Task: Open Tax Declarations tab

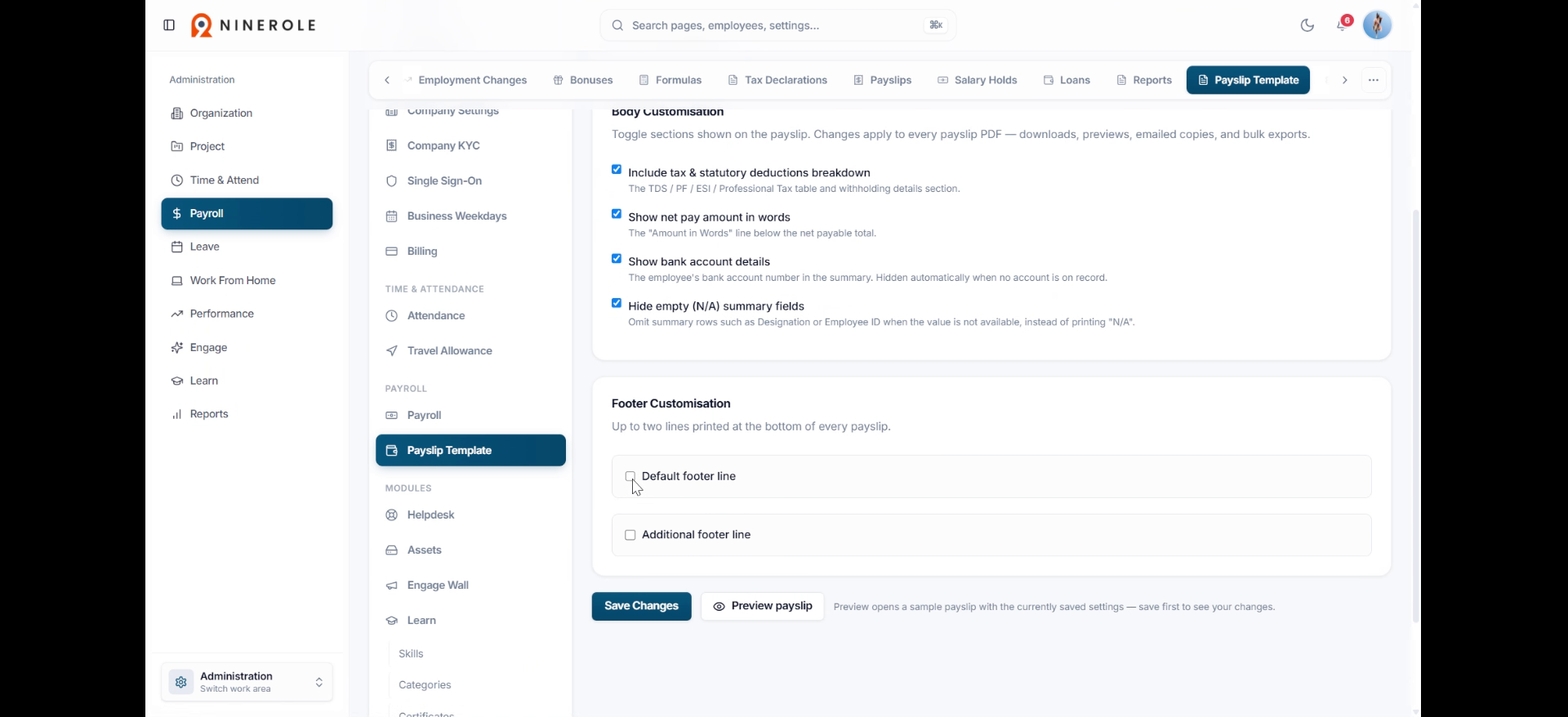Action: coord(777,80)
